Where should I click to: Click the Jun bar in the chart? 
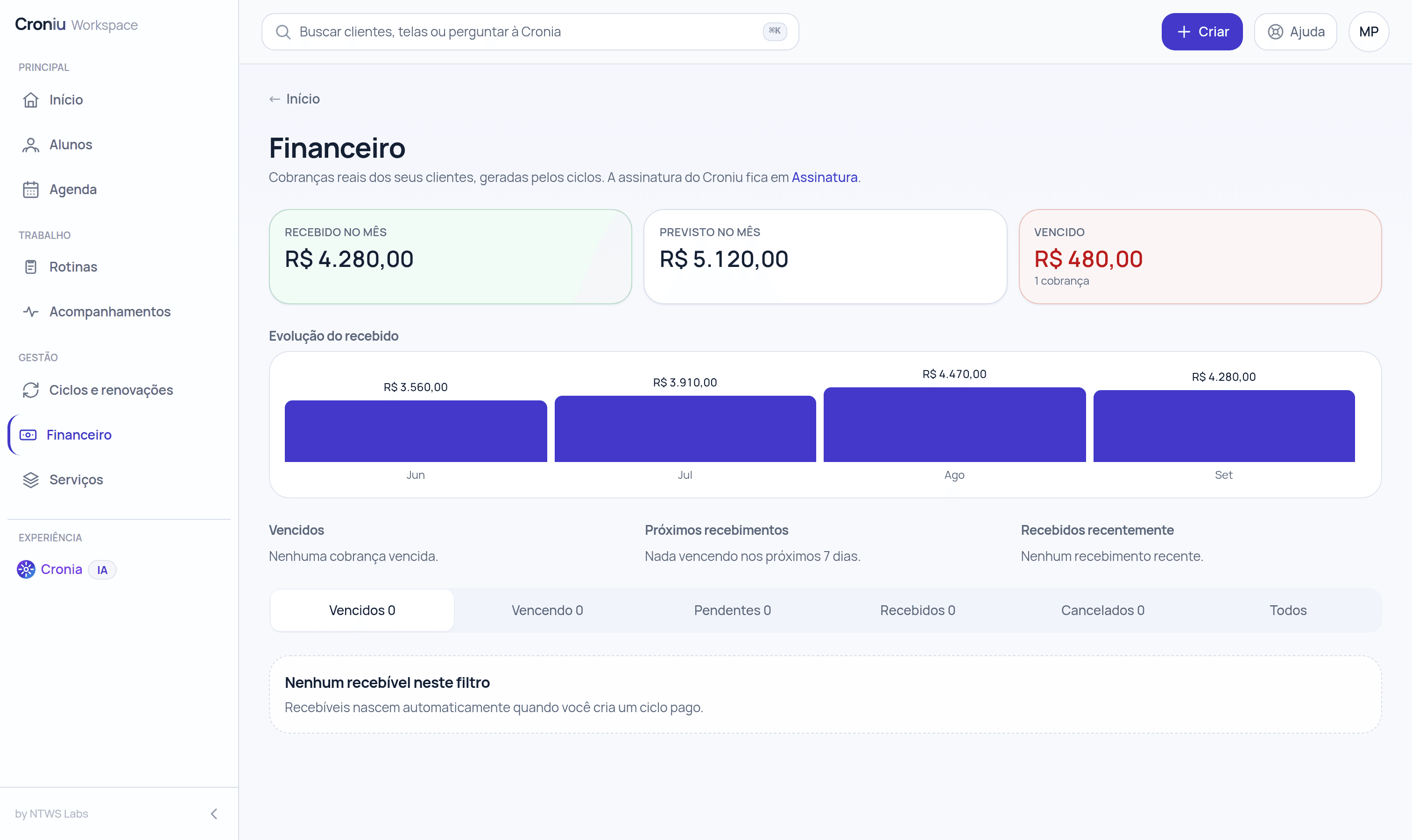coord(416,431)
